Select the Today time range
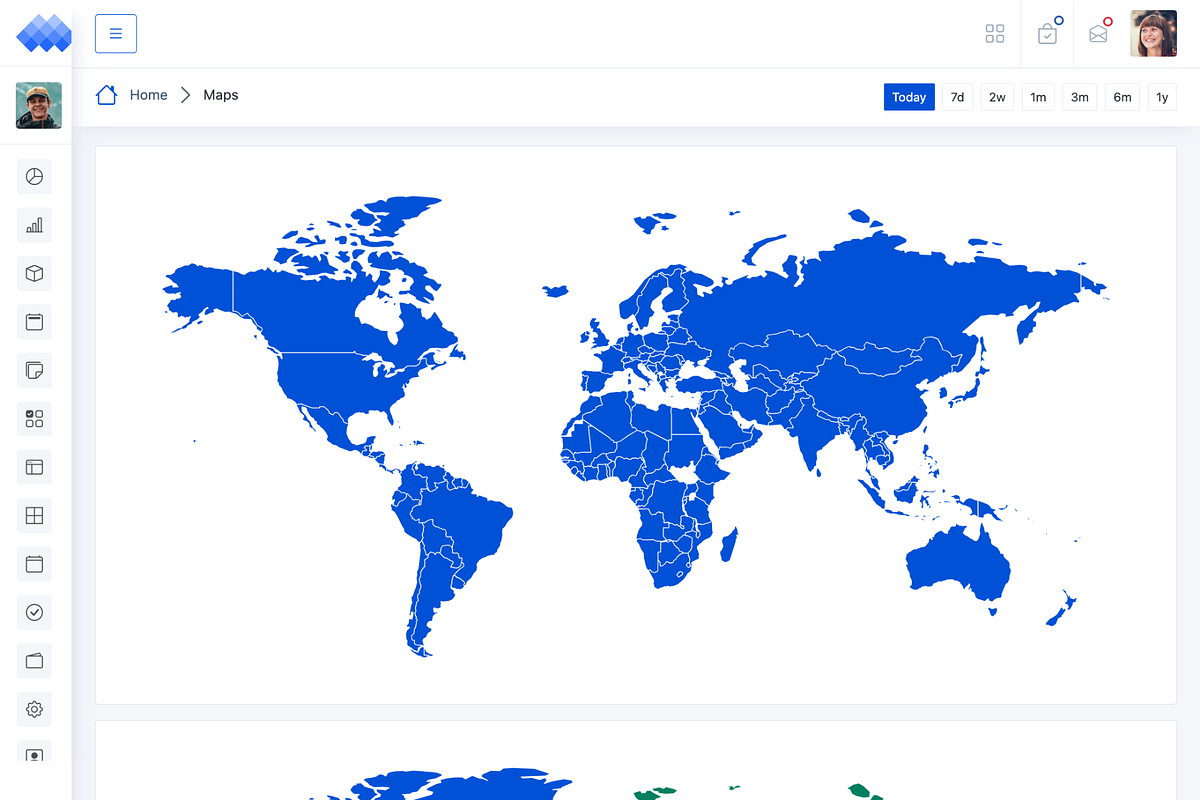Screen dimensions: 1200x800 pos(909,97)
